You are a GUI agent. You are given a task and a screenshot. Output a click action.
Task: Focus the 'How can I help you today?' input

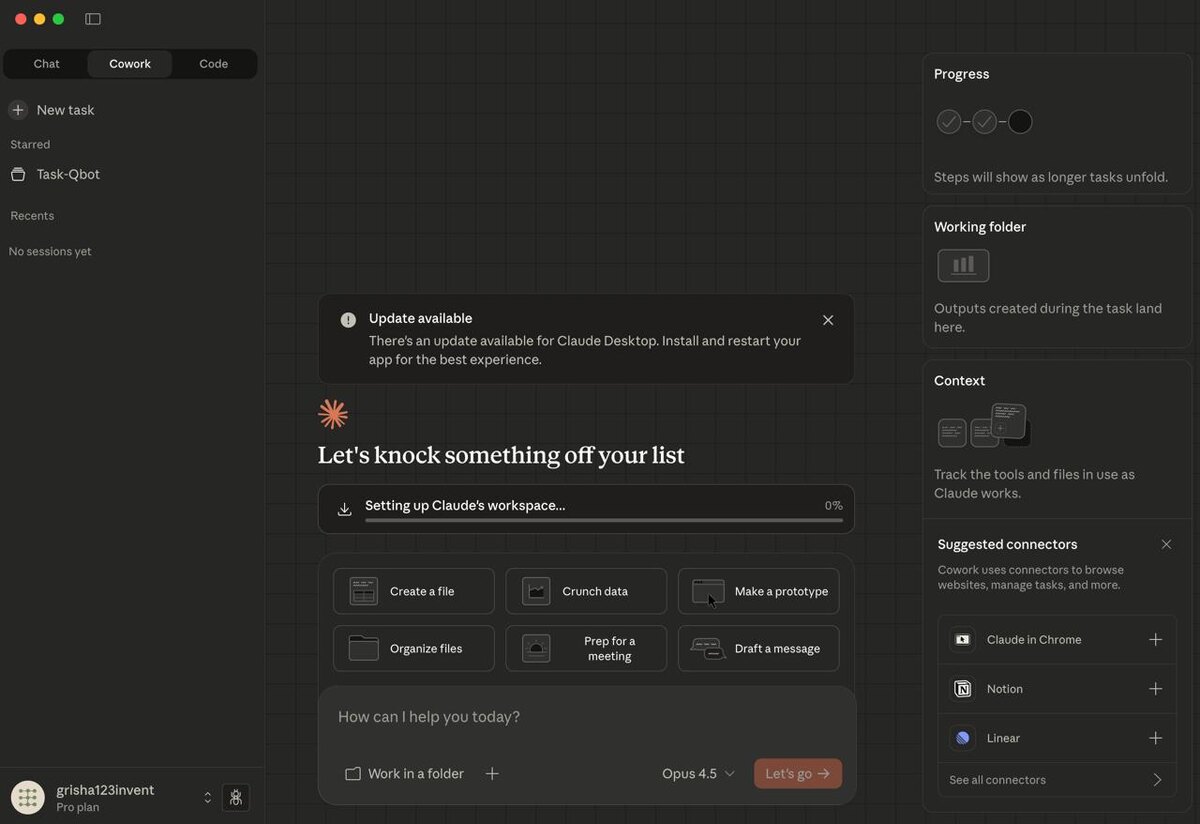click(587, 717)
